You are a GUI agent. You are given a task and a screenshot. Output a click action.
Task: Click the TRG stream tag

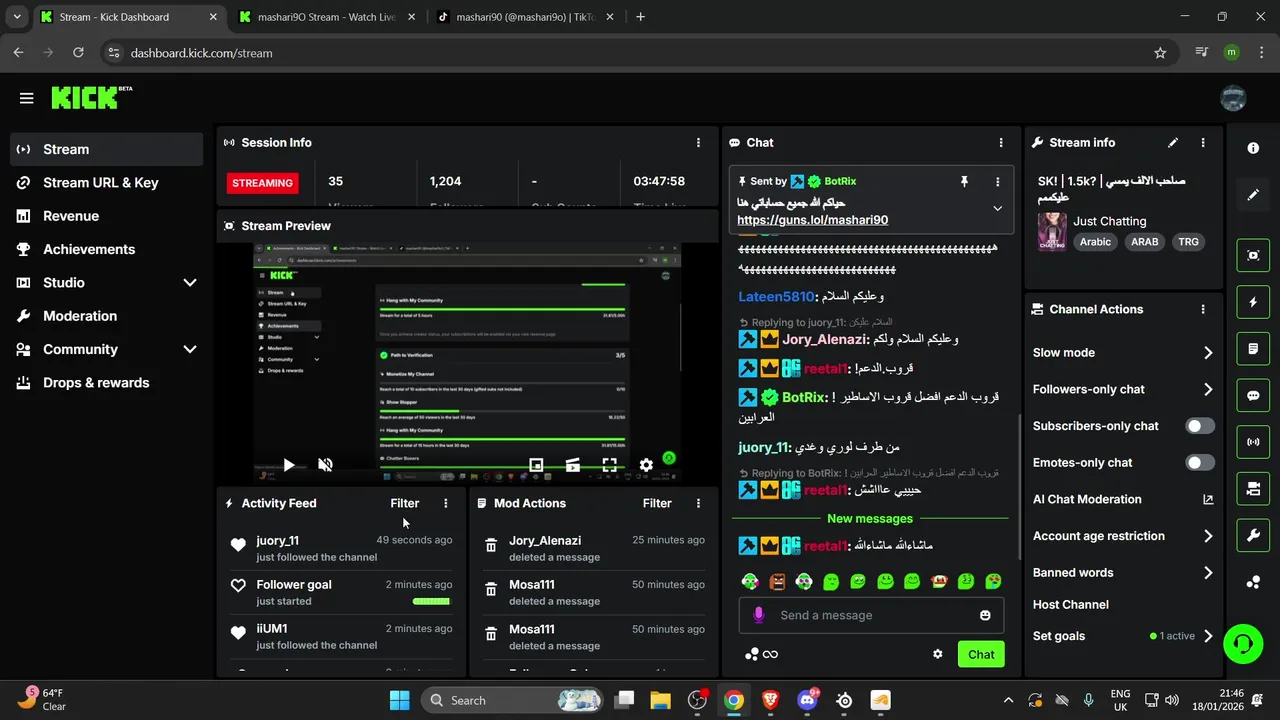point(1188,242)
